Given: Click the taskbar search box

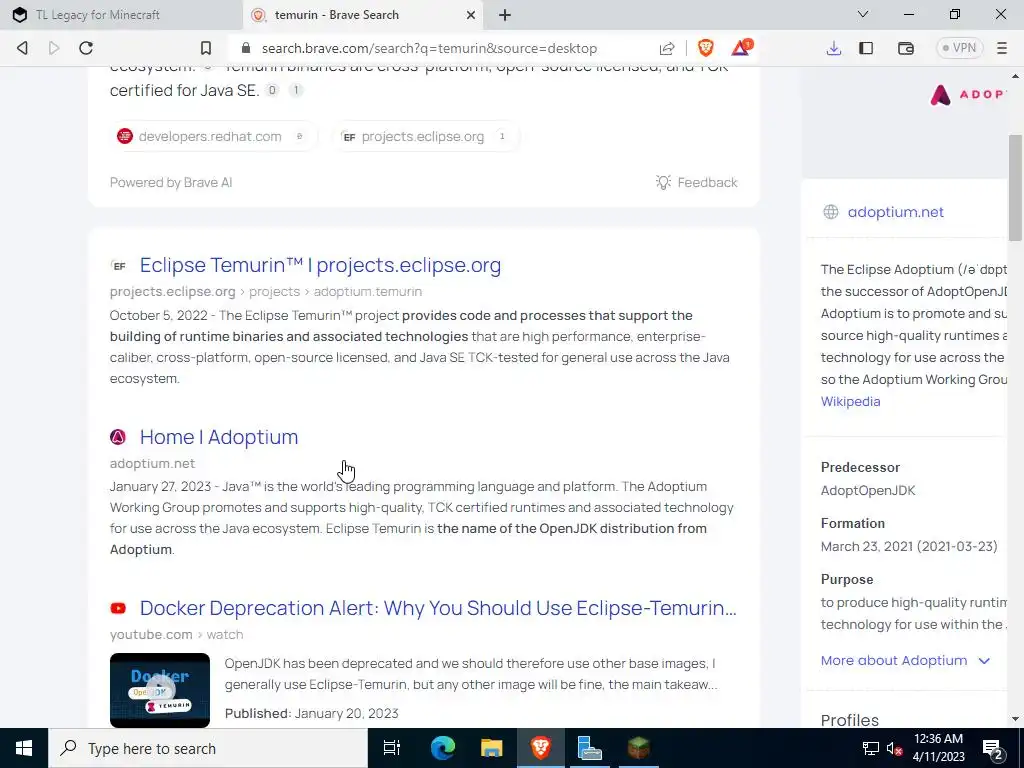Looking at the screenshot, I should point(208,748).
